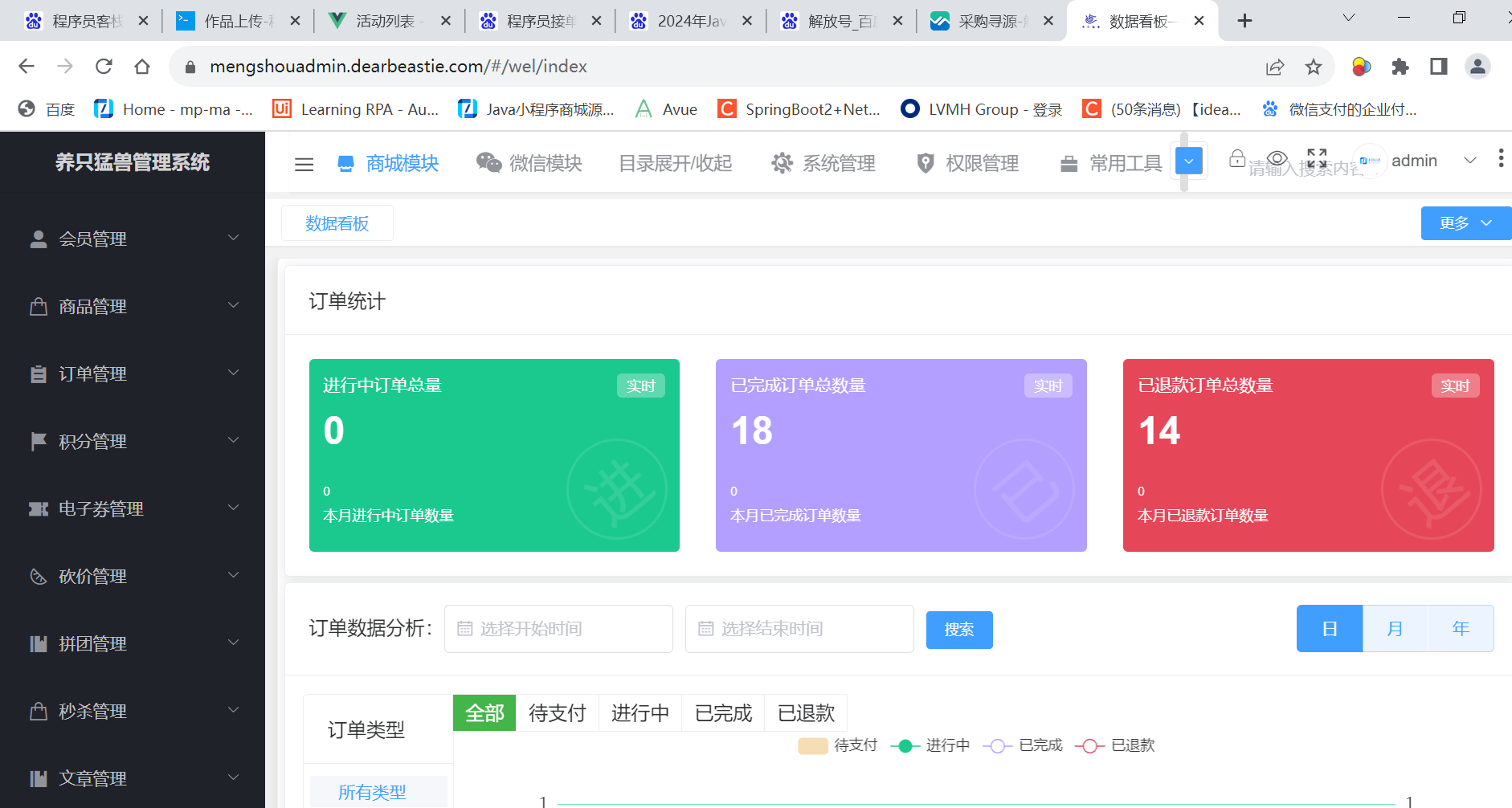1512x808 pixels.
Task: Click the 拼团管理 icon
Action: tap(39, 643)
